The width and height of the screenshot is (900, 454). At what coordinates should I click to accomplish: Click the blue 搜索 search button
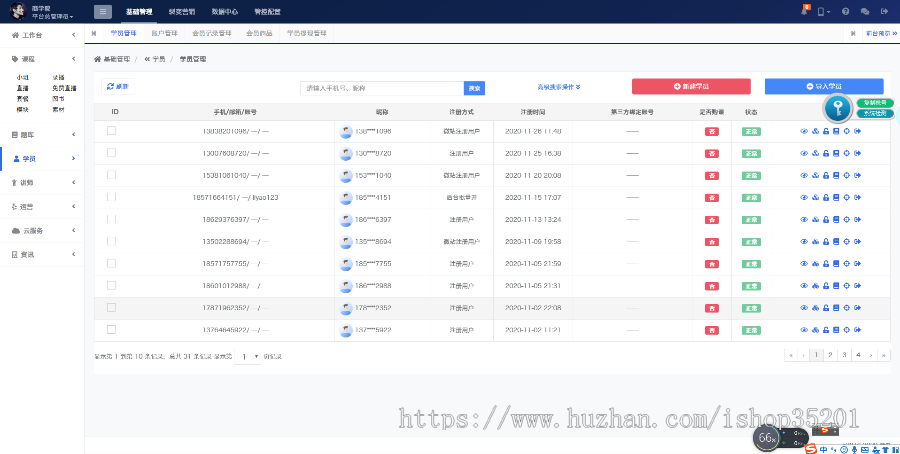(x=474, y=88)
